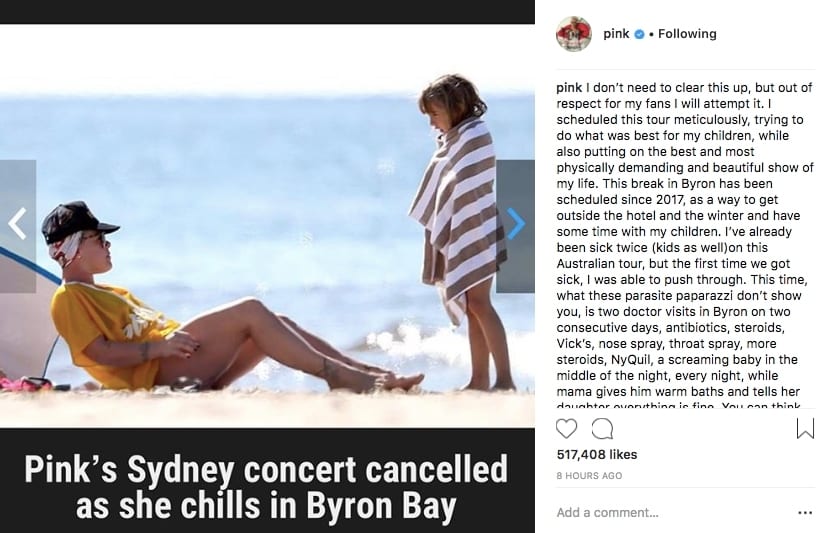Focus the Add a comment field

(x=673, y=513)
